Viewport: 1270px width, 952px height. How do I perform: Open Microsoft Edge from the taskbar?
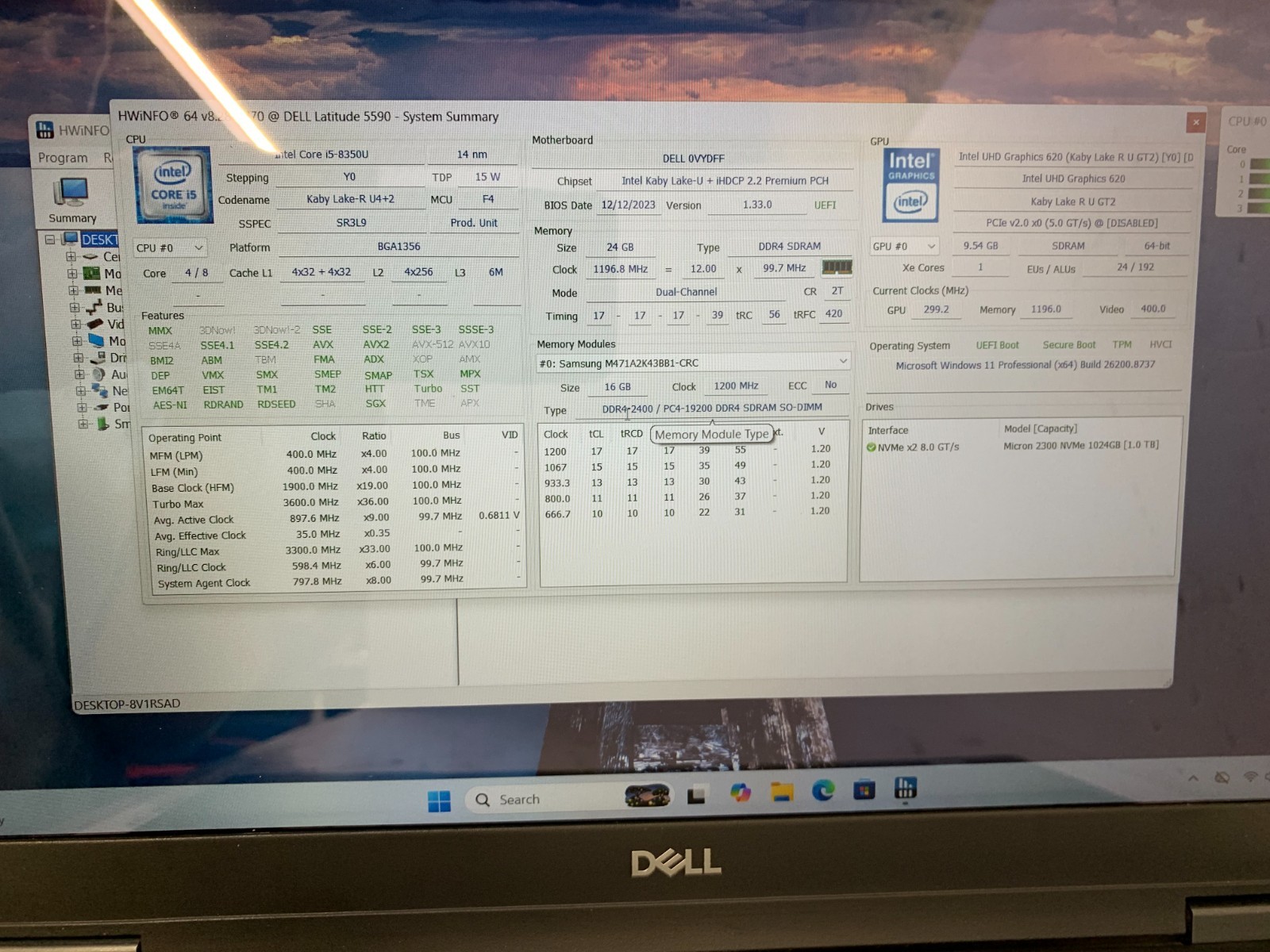(823, 789)
